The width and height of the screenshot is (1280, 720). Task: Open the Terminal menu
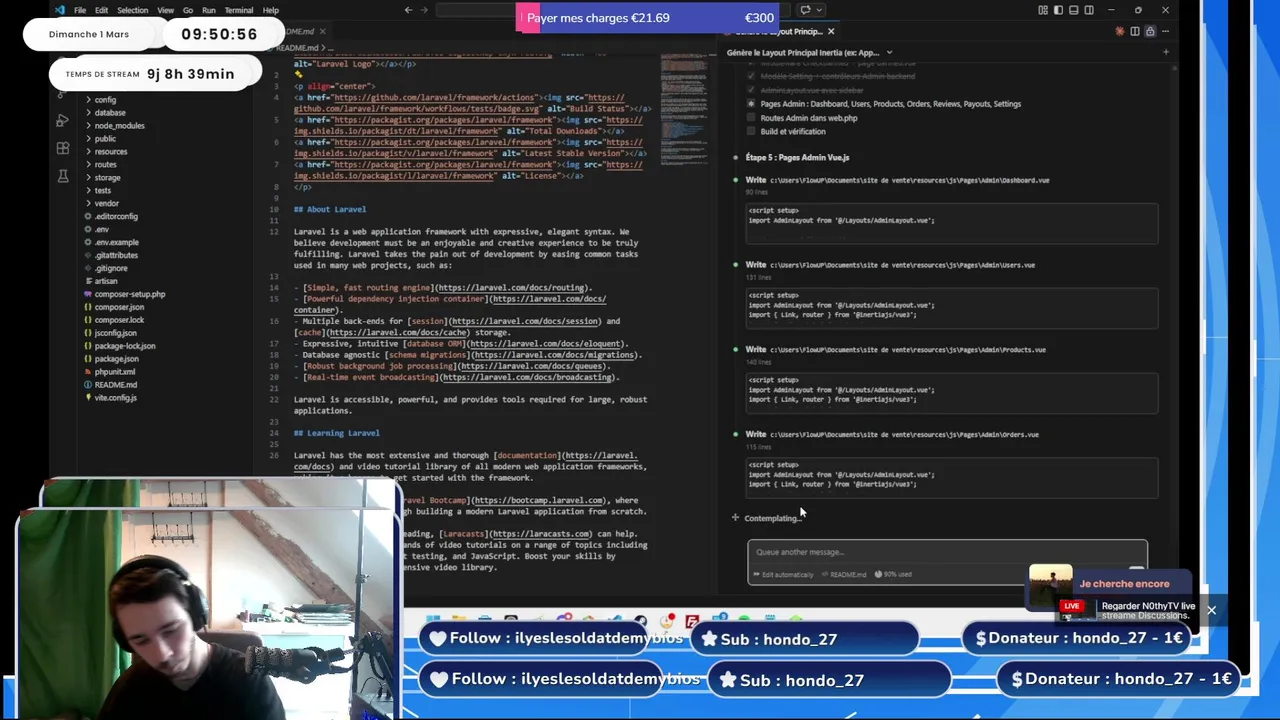click(238, 10)
